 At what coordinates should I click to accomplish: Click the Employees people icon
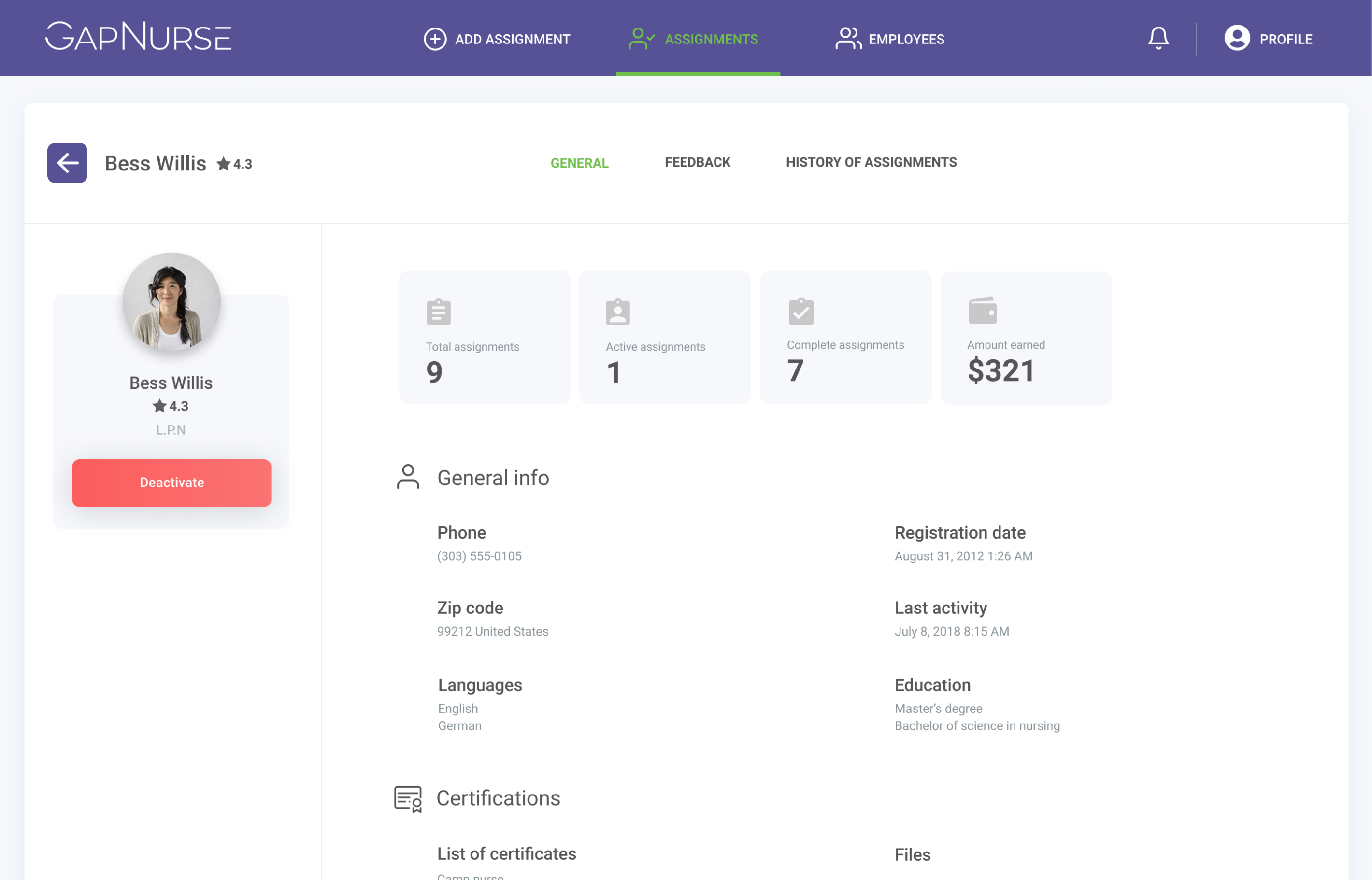(x=848, y=39)
